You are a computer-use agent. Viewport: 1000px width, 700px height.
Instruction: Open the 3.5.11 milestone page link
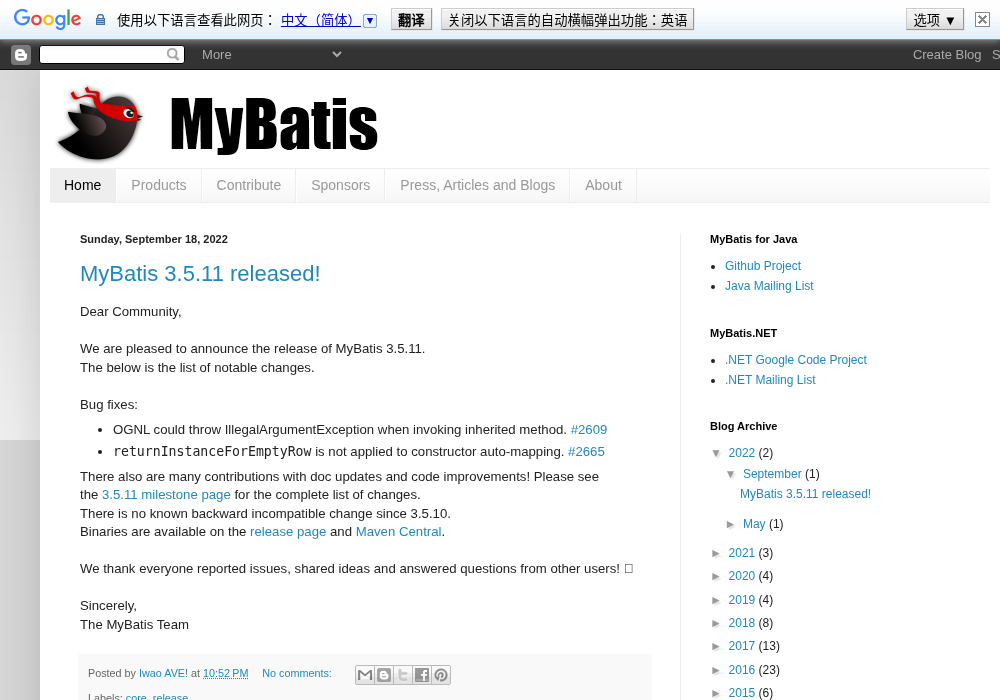(166, 495)
